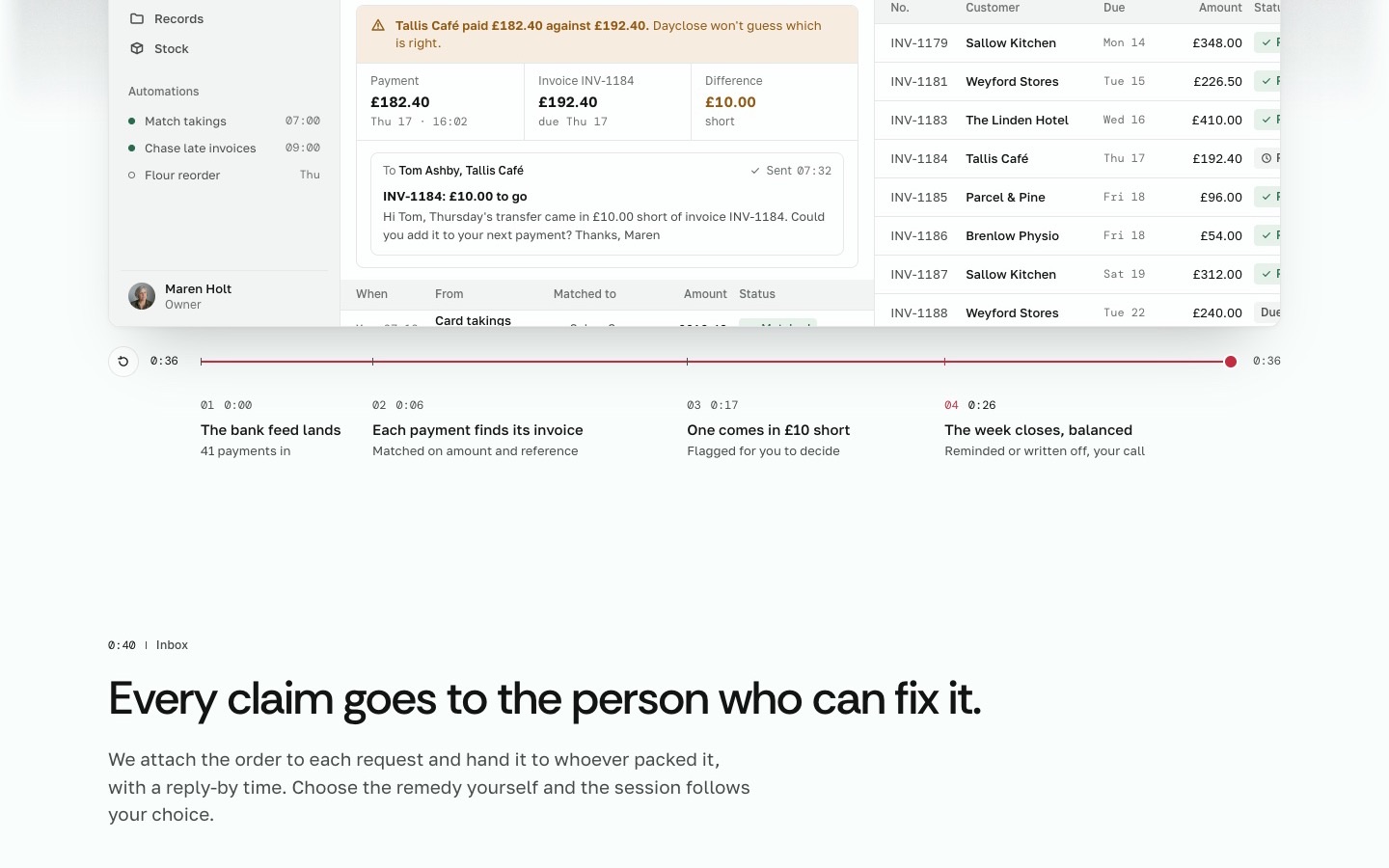Click the When column header
The height and width of the screenshot is (868, 1389).
(x=371, y=294)
